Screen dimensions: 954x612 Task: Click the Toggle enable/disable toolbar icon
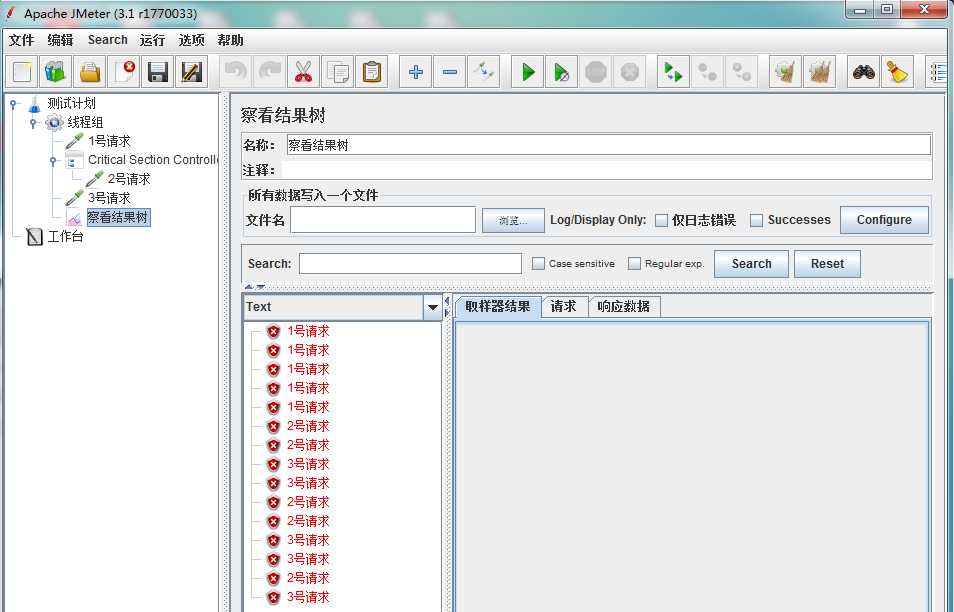pyautogui.click(x=484, y=72)
